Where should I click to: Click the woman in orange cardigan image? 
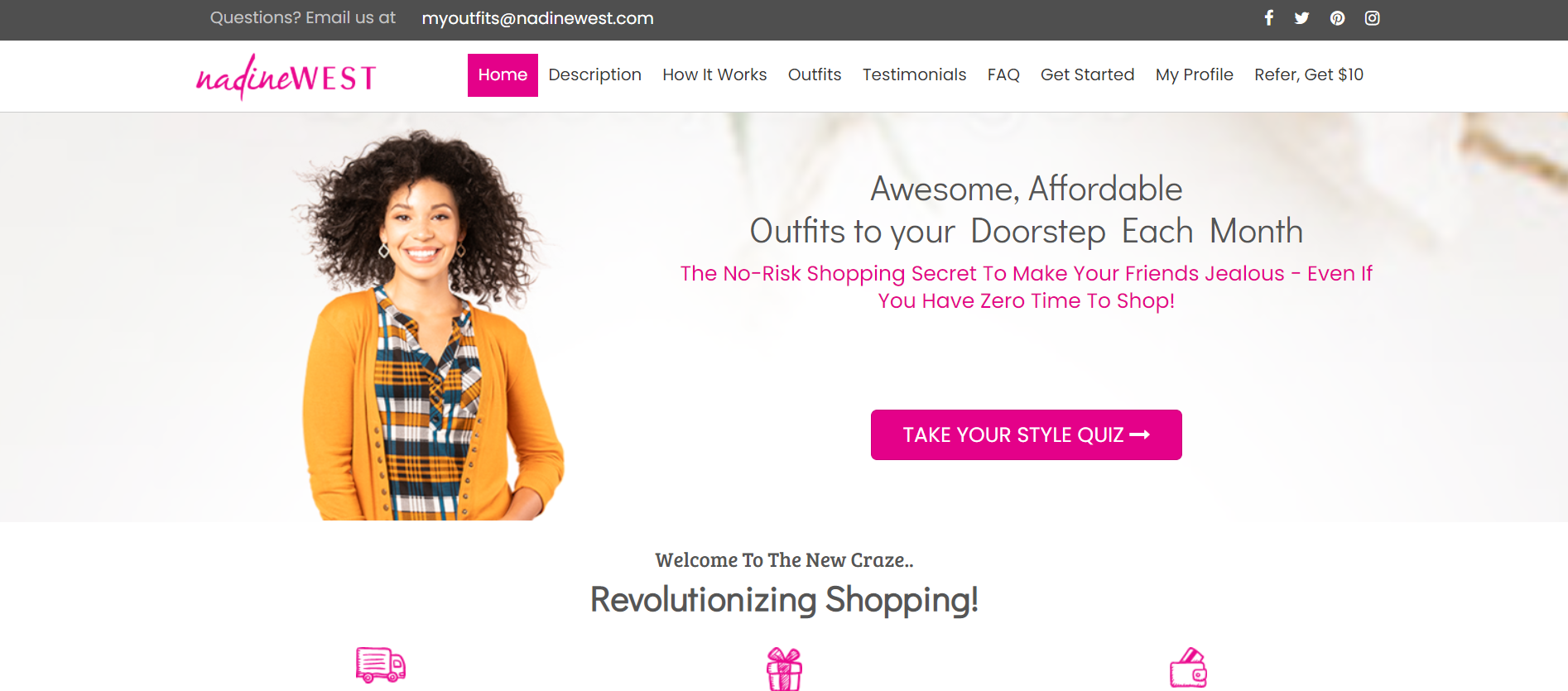(428, 324)
